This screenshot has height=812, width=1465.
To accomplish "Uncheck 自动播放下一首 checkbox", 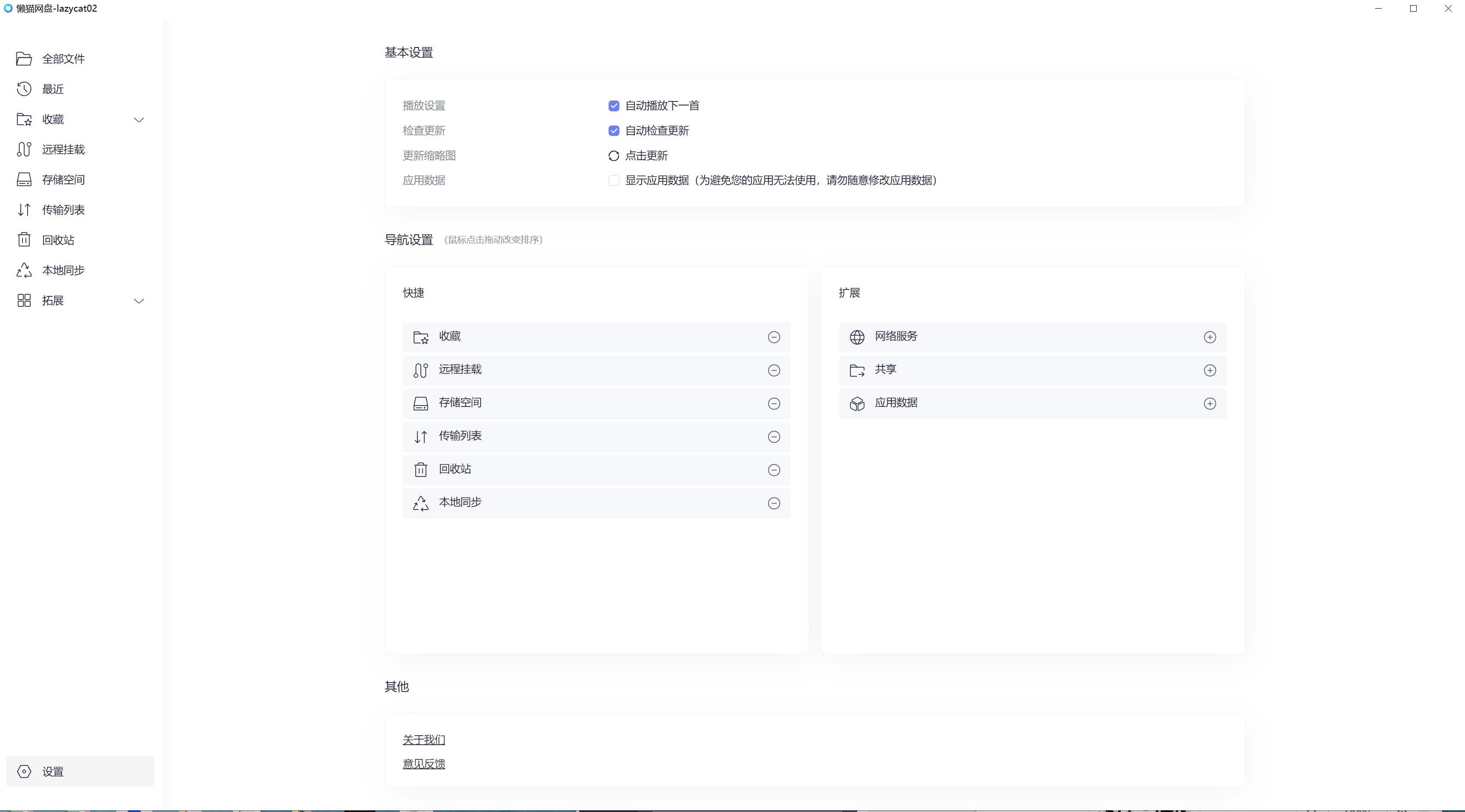I will [x=614, y=106].
